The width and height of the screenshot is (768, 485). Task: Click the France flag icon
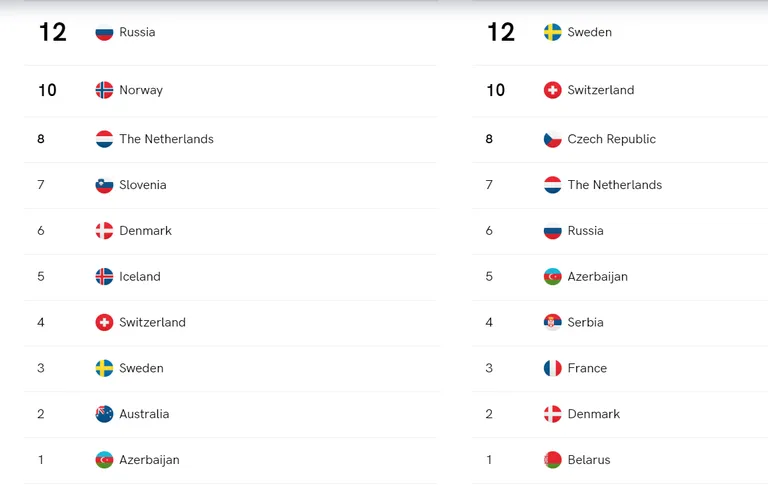click(x=552, y=368)
